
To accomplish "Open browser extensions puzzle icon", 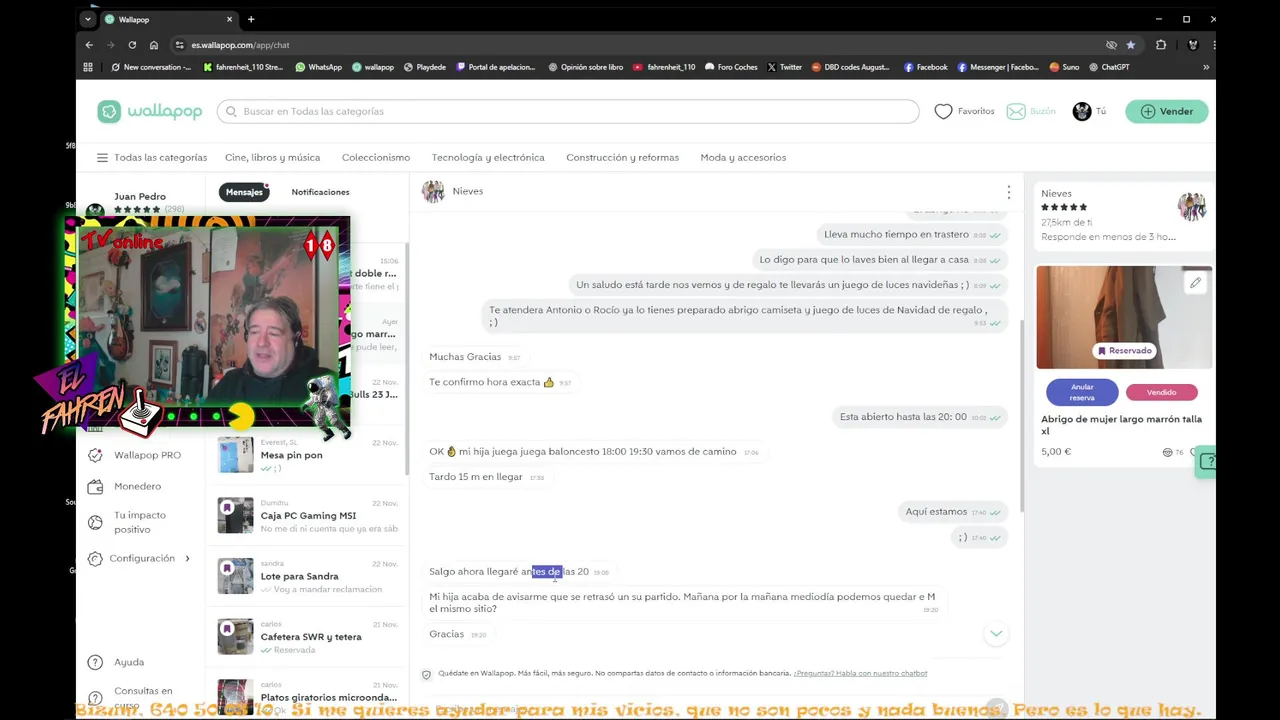I will pos(1161,45).
